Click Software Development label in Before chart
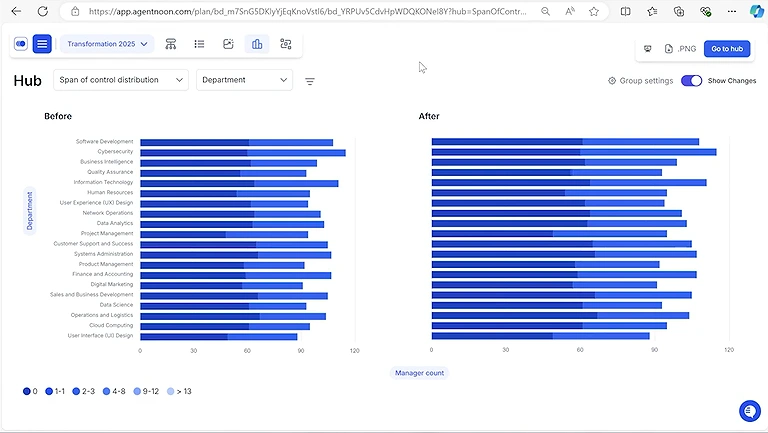Screen dimensions: 768x433 (x=104, y=142)
